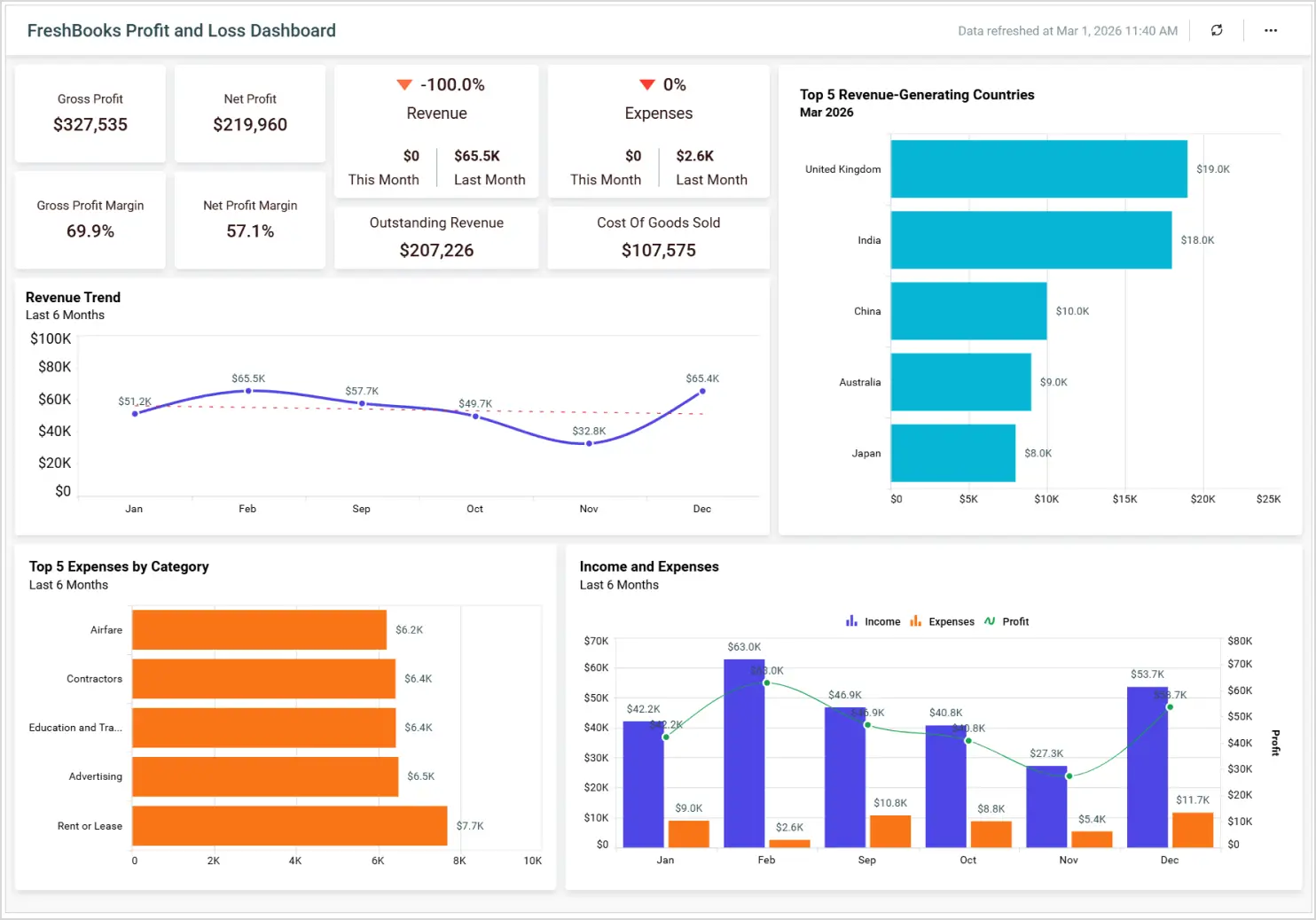This screenshot has width=1316, height=920.
Task: Select the Australia revenue bar
Action: pos(961,382)
